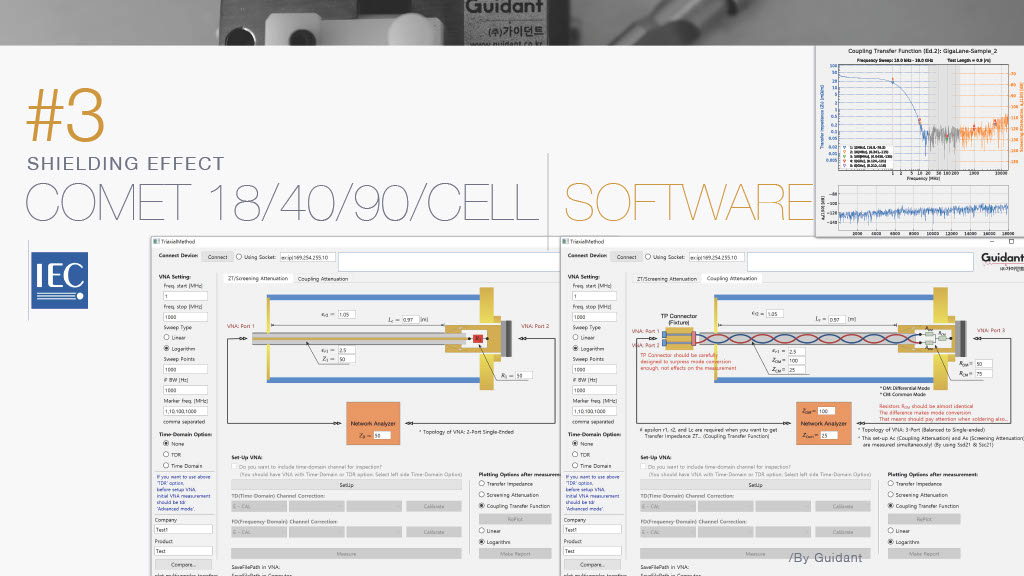Open ZT/Screening Attenuation tab in left window

[257, 278]
